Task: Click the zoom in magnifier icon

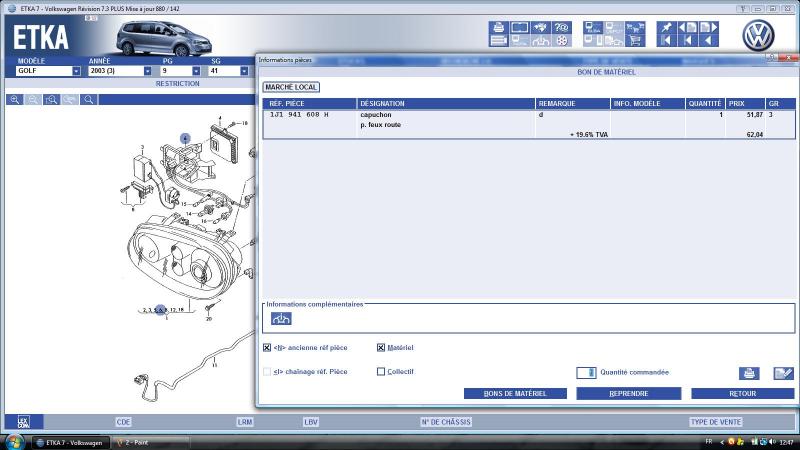Action: pyautogui.click(x=15, y=99)
